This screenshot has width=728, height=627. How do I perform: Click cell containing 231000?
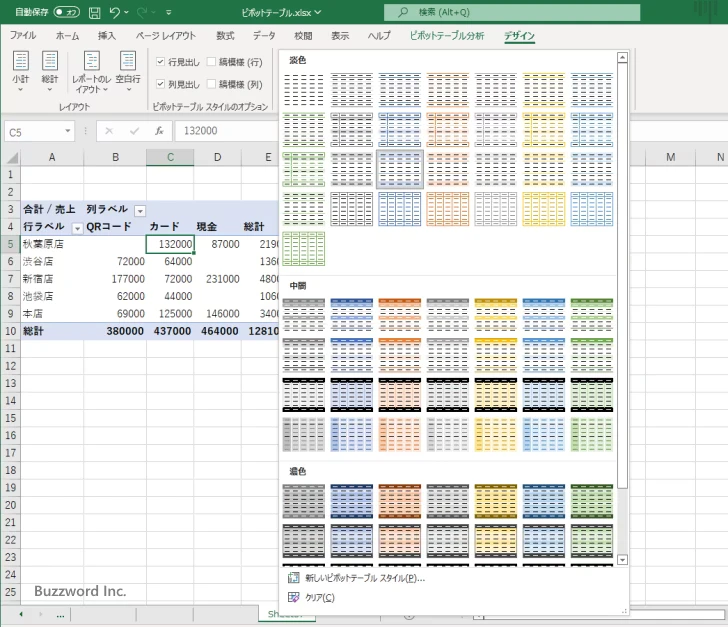(x=217, y=279)
